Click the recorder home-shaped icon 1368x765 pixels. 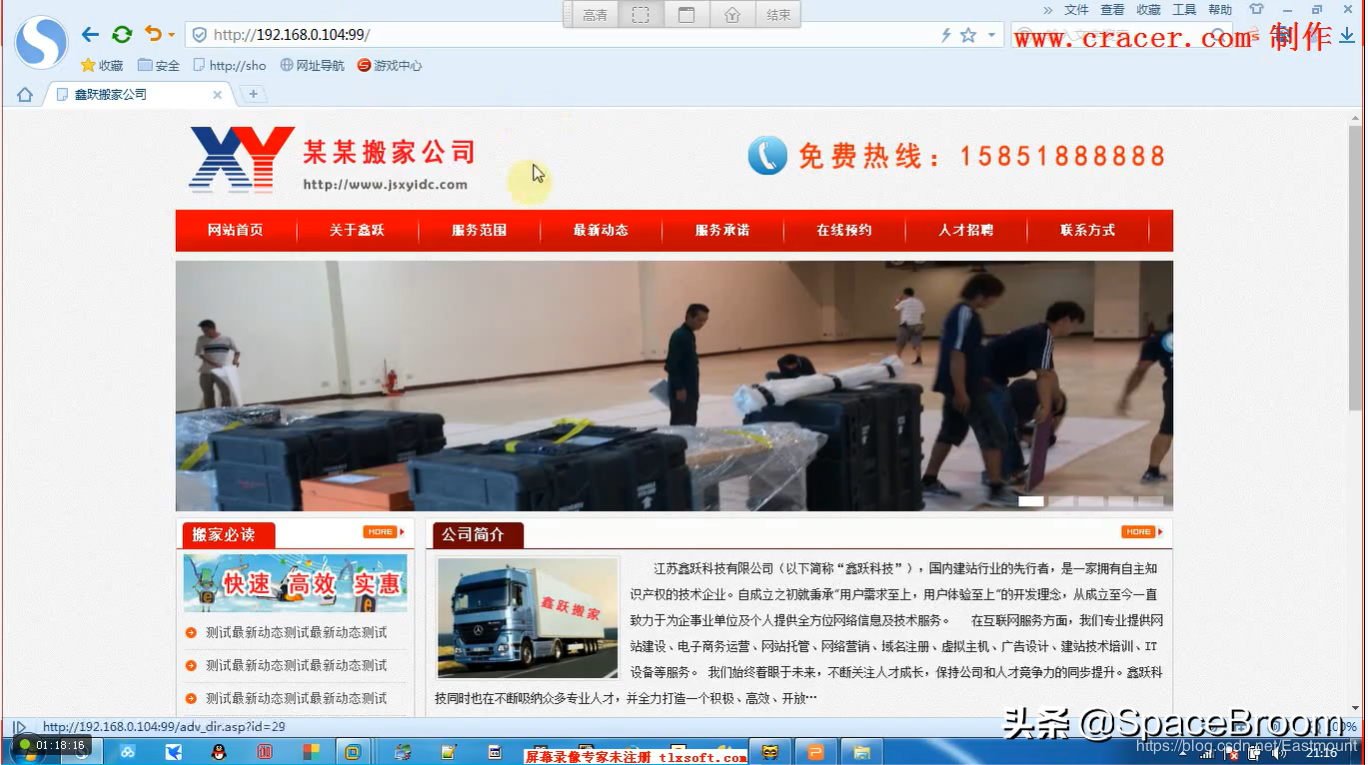point(732,15)
